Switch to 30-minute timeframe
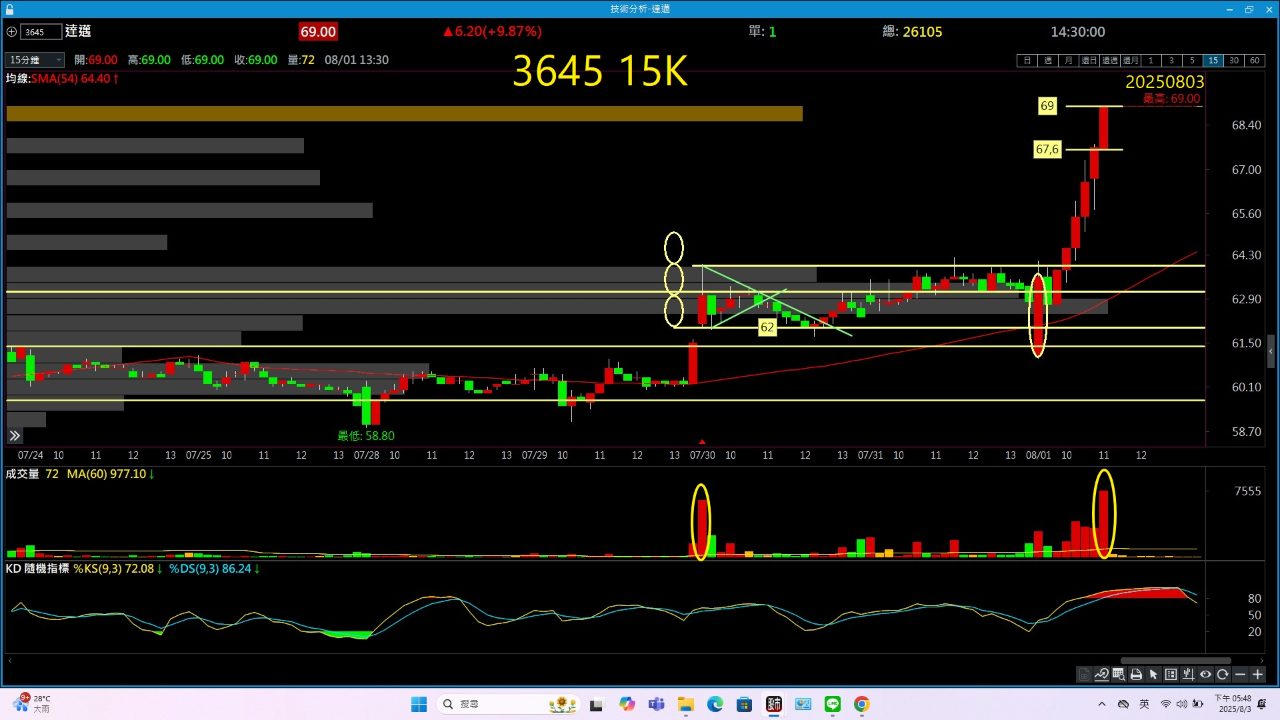Screen dimensions: 1280x720 point(1233,60)
